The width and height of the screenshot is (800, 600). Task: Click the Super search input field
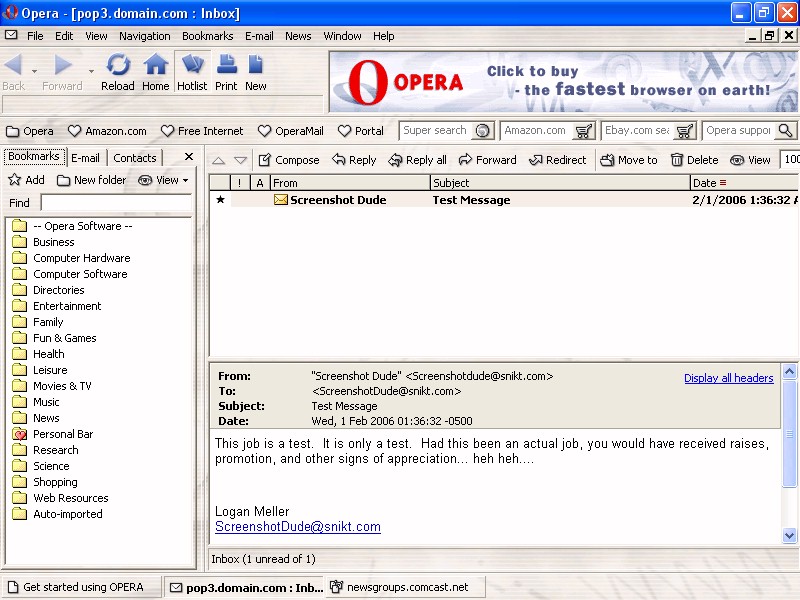pos(436,131)
